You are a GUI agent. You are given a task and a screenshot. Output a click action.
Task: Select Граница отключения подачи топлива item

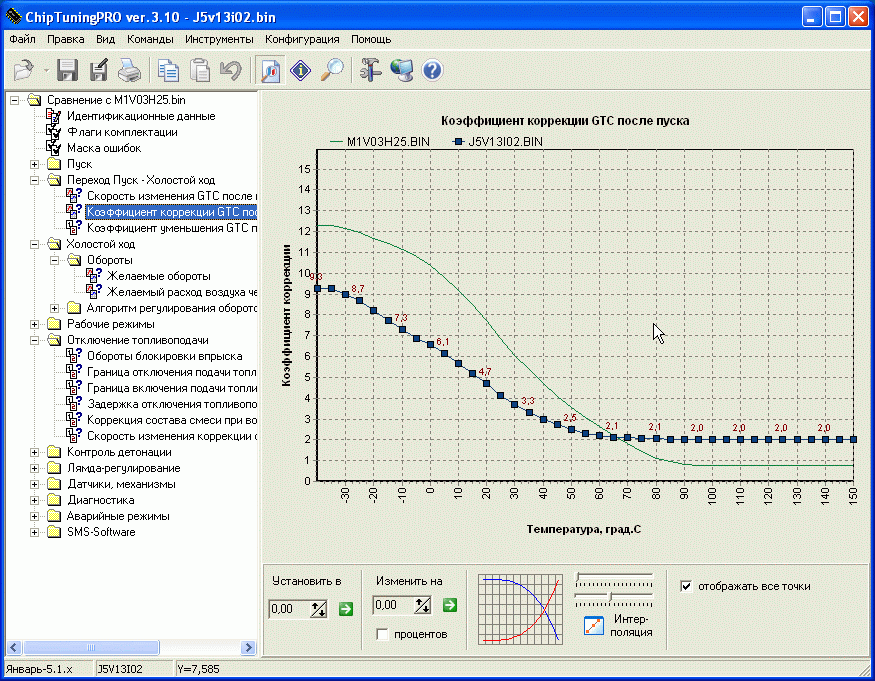pyautogui.click(x=172, y=372)
